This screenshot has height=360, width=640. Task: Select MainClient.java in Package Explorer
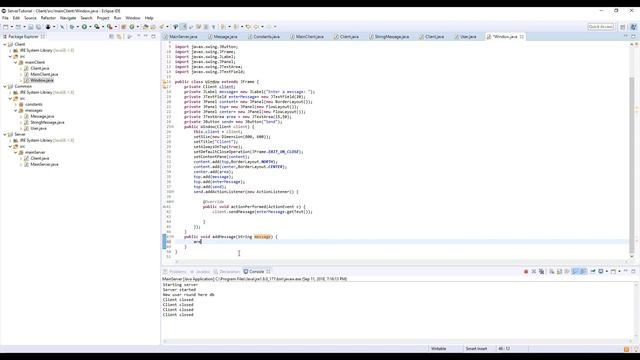pos(44,74)
